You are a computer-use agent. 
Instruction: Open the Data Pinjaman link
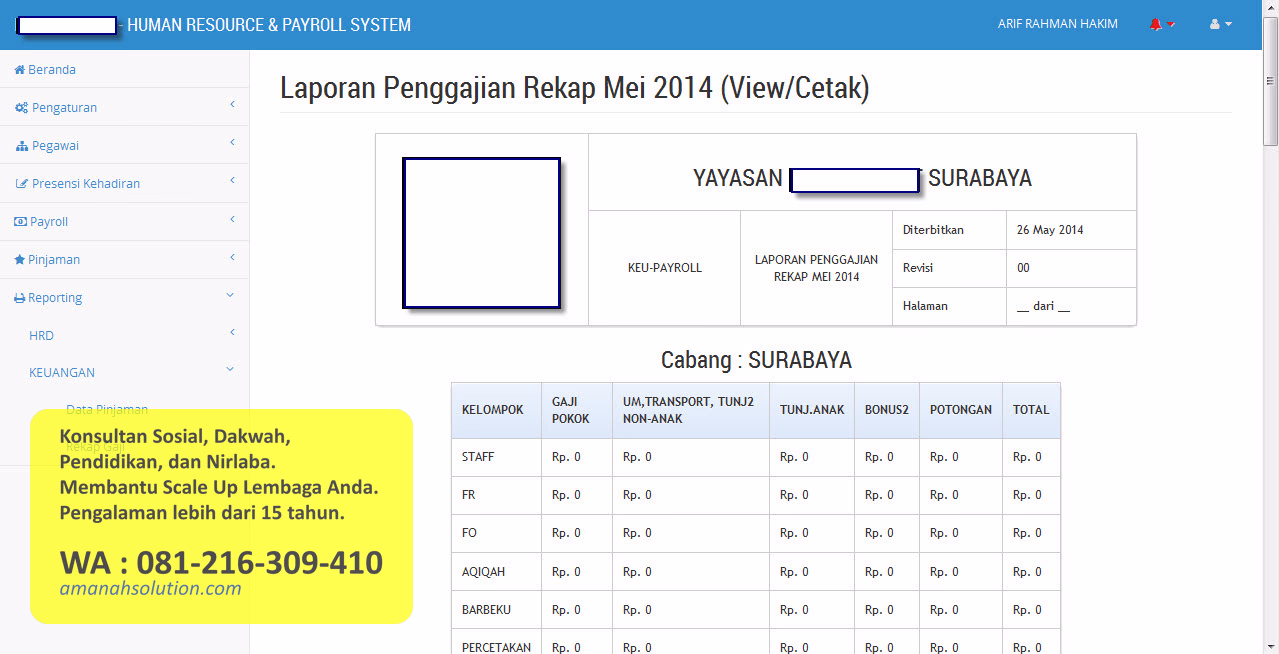107,409
